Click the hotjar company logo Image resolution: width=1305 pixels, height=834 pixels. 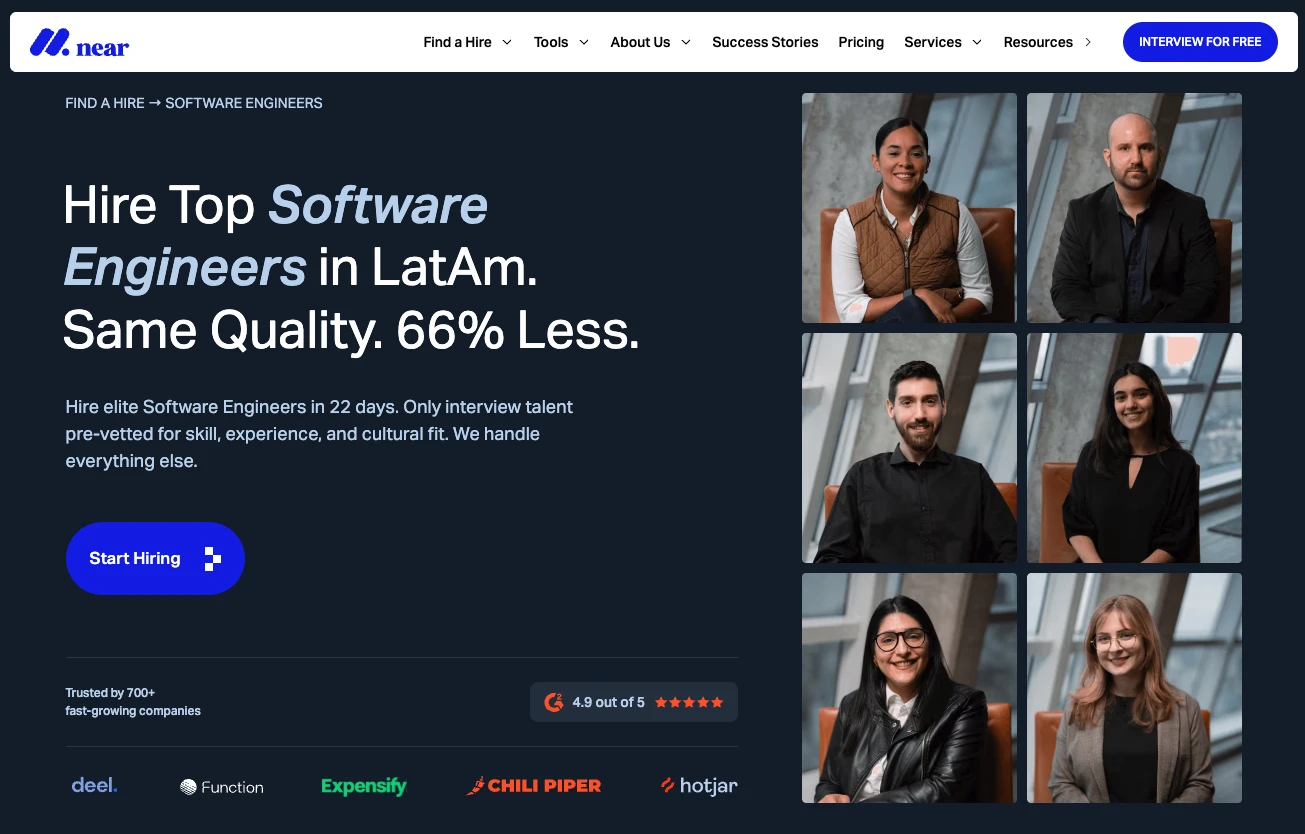(x=699, y=786)
